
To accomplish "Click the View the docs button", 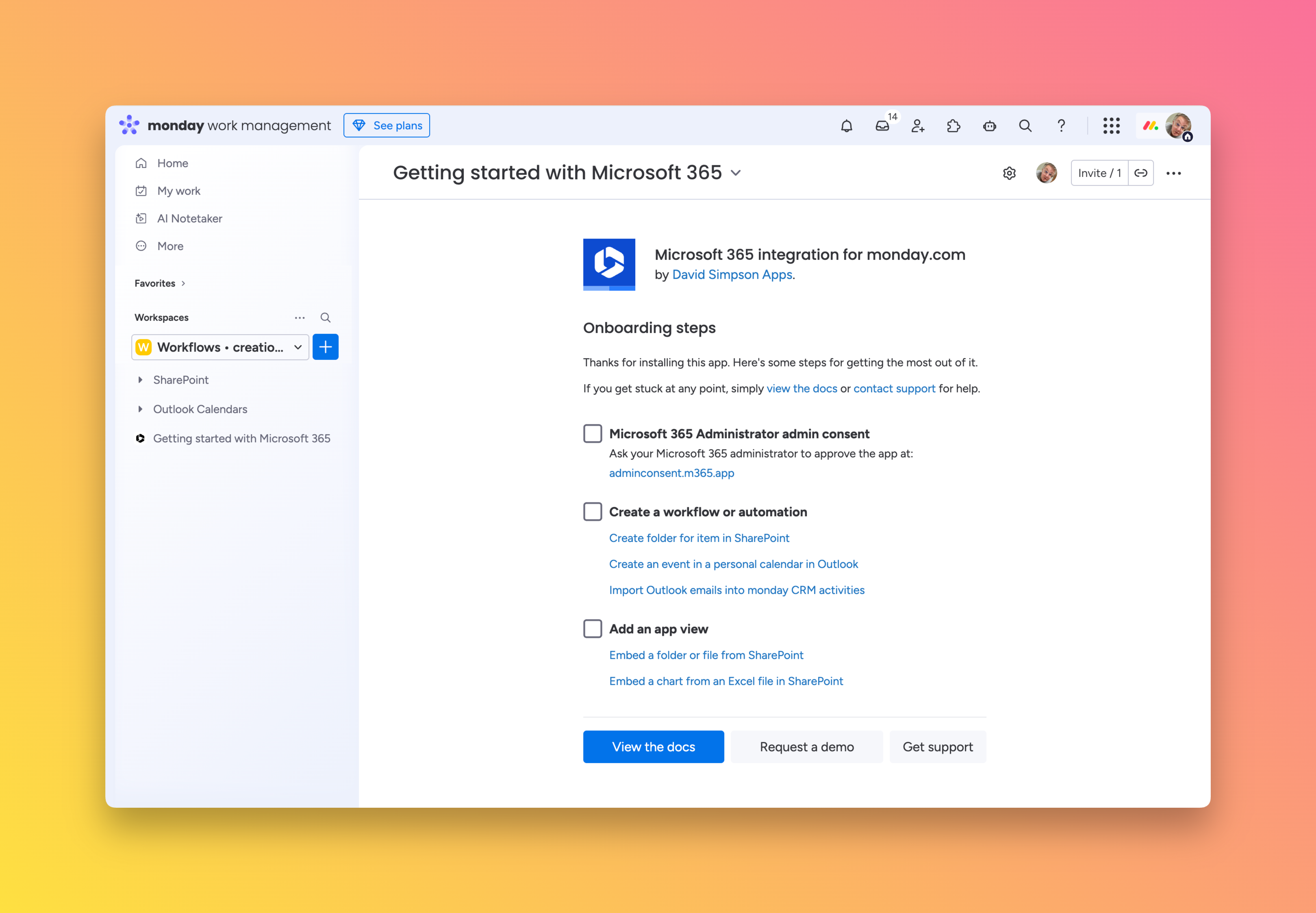I will 653,746.
